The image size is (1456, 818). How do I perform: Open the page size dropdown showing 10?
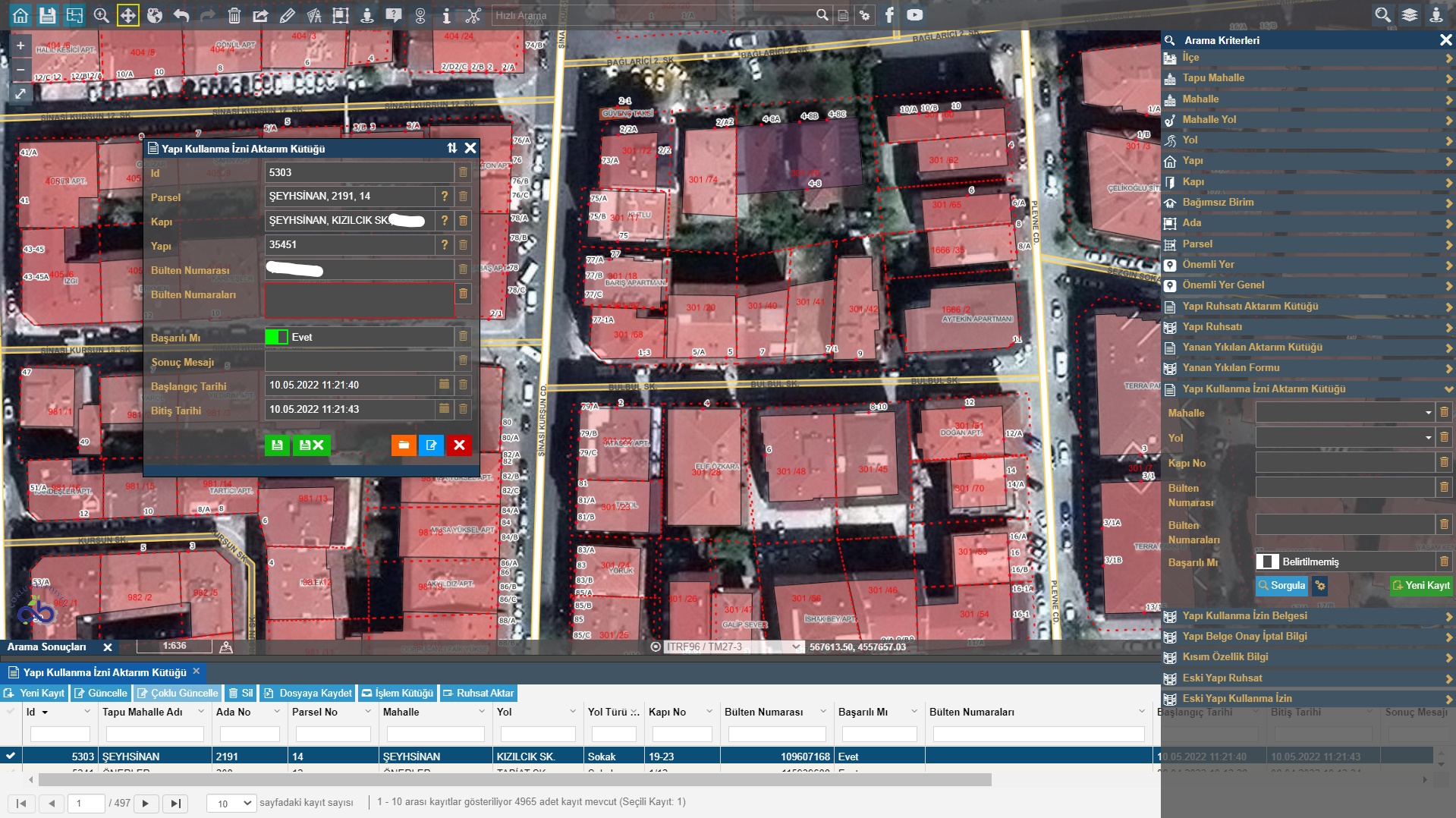(234, 803)
